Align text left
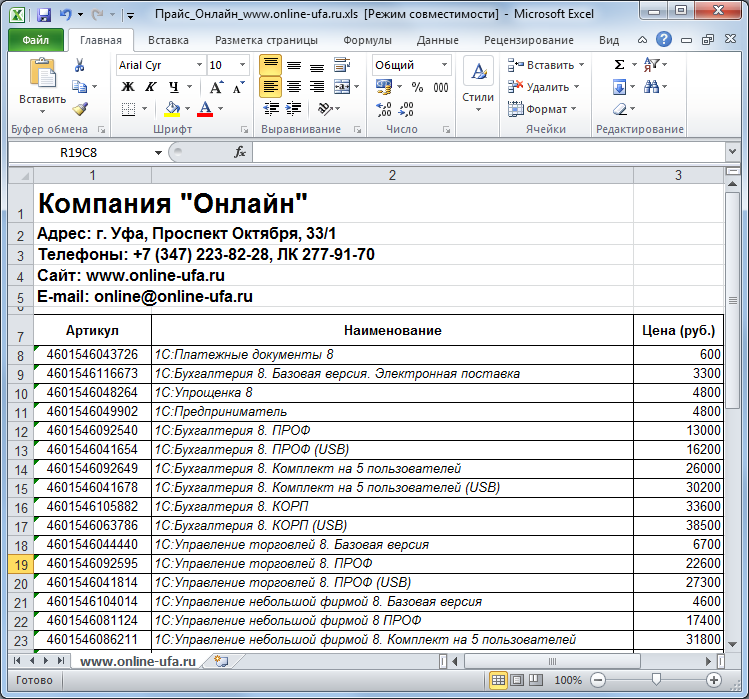749x699 pixels. [x=270, y=86]
